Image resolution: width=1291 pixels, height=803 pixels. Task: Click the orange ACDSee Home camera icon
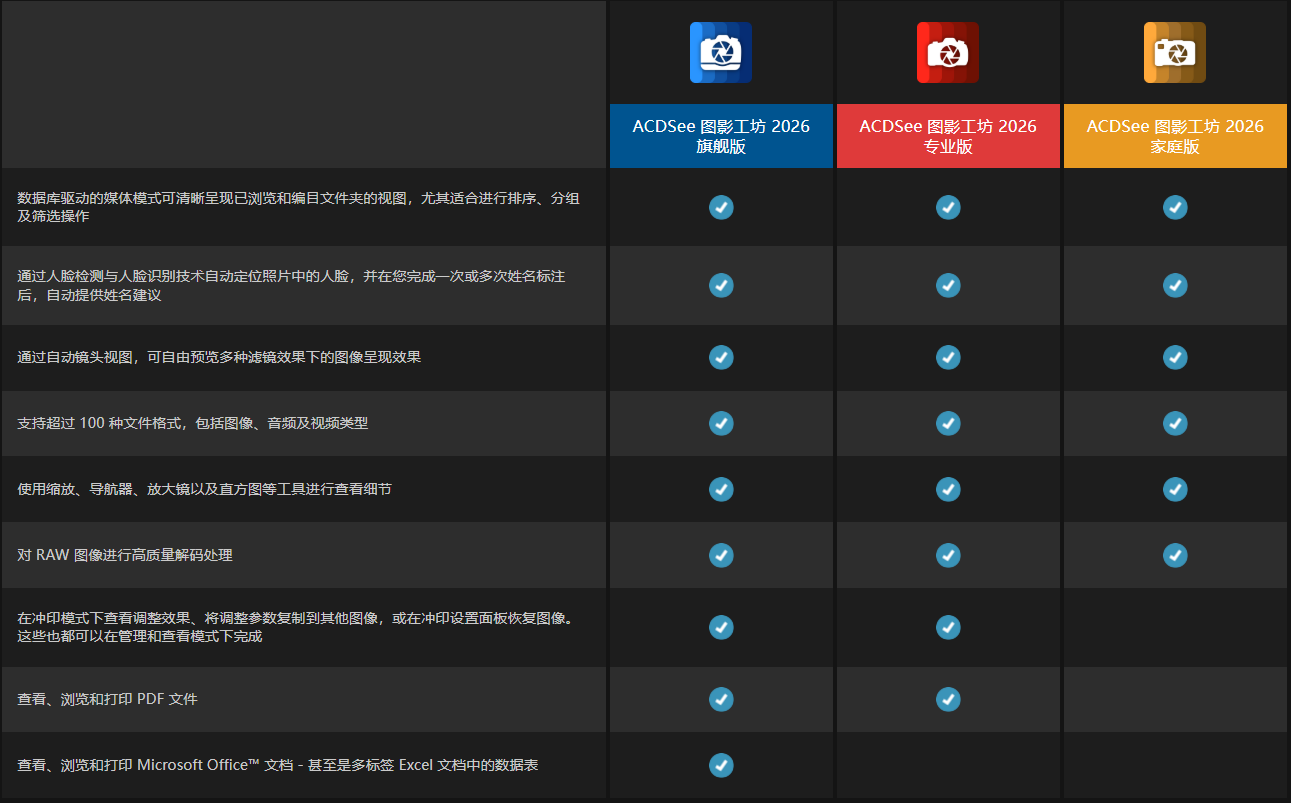(1174, 52)
